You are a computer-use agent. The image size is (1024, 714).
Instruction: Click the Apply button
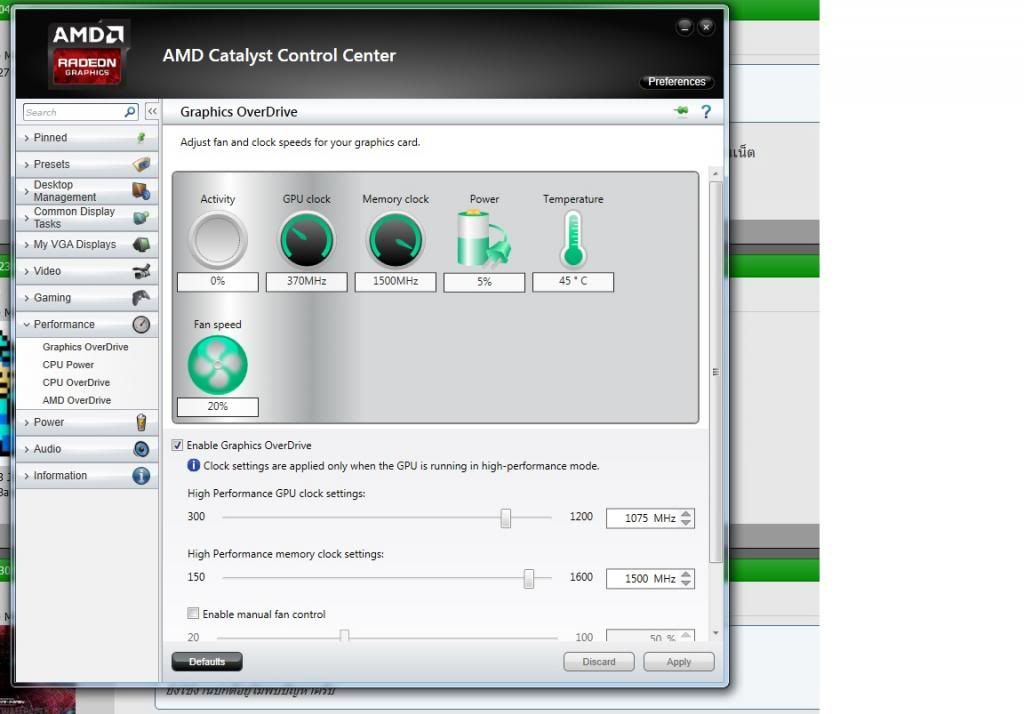coord(679,662)
